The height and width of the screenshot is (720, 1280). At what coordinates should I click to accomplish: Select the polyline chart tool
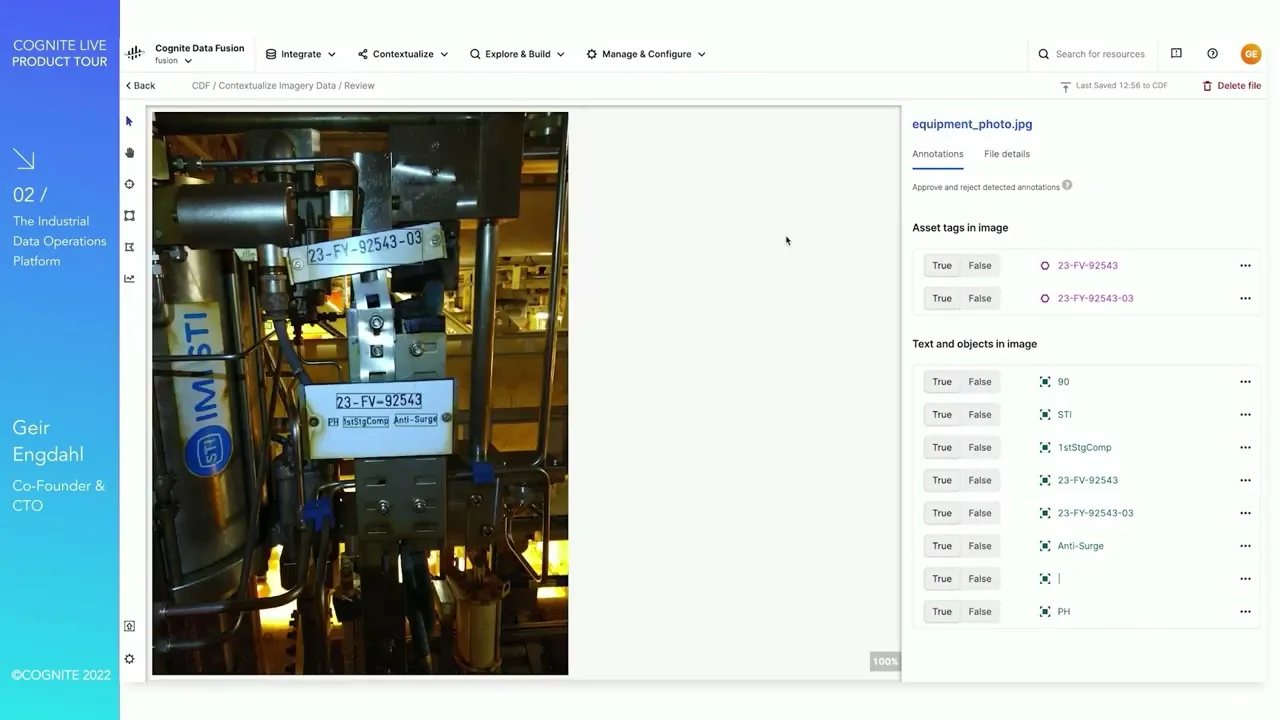(x=129, y=279)
